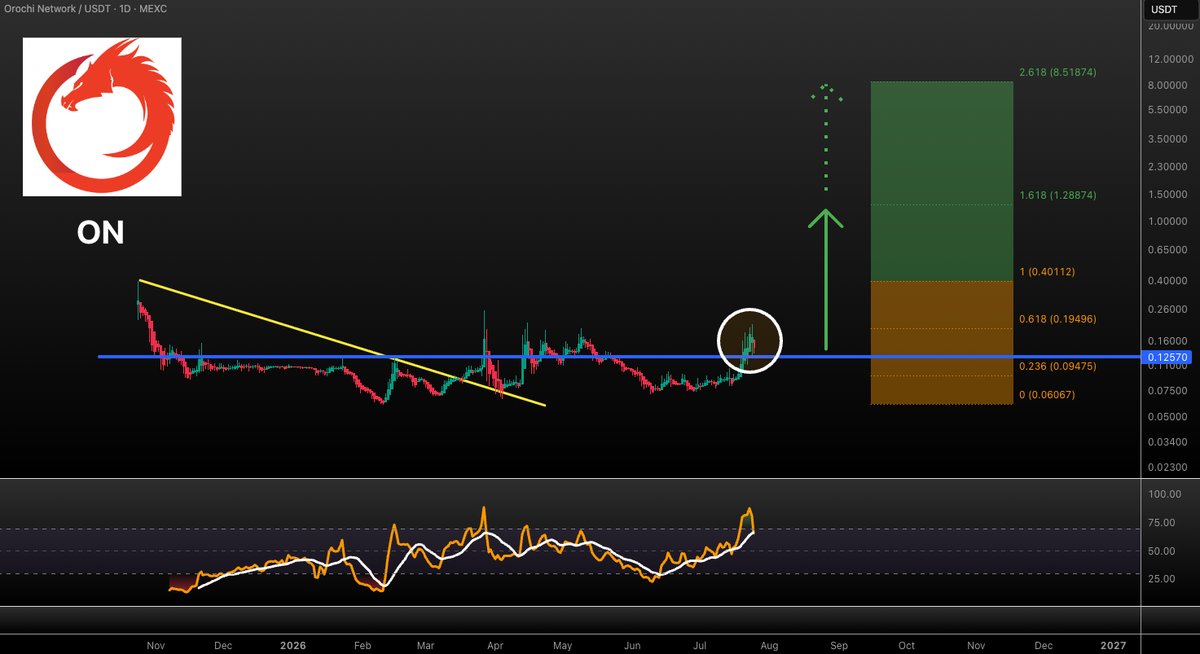Viewport: 1200px width, 654px height.
Task: Click the 2027 year label on time axis
Action: (1112, 647)
